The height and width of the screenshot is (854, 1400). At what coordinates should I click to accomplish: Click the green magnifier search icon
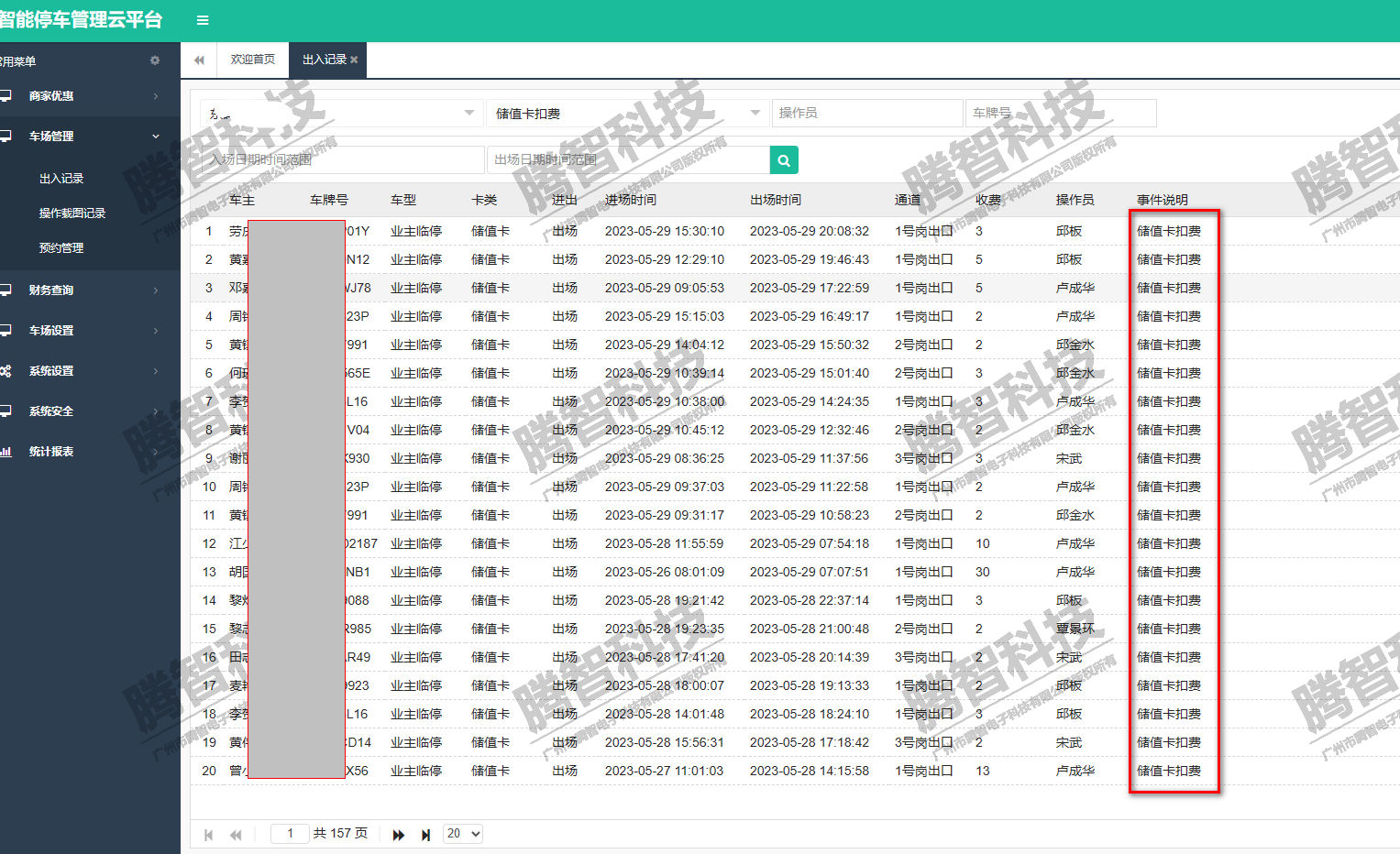coord(784,159)
